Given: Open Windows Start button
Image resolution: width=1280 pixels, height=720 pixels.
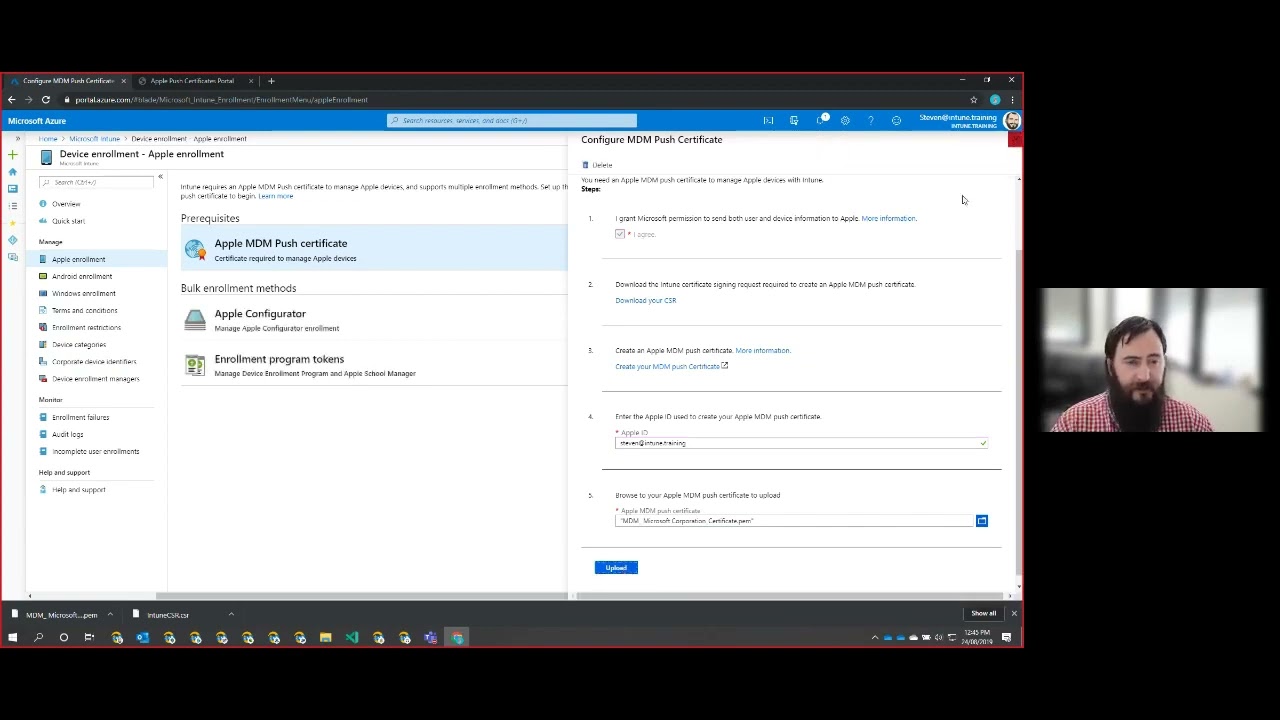Looking at the screenshot, I should click(12, 637).
